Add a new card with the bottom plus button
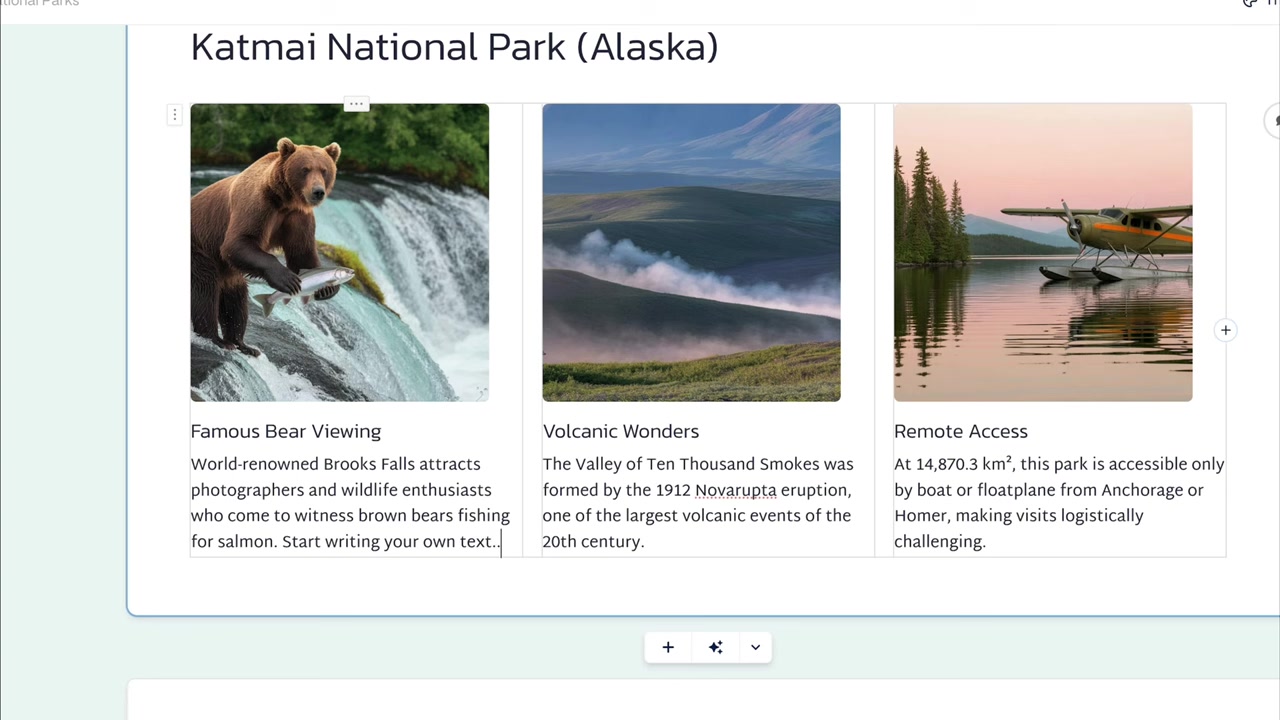Image resolution: width=1280 pixels, height=720 pixels. [668, 647]
